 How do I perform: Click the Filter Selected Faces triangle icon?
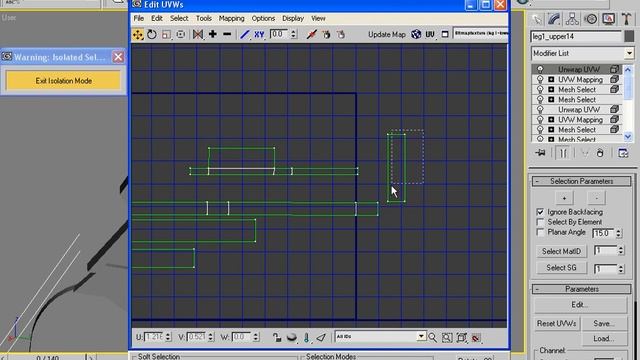[321, 338]
